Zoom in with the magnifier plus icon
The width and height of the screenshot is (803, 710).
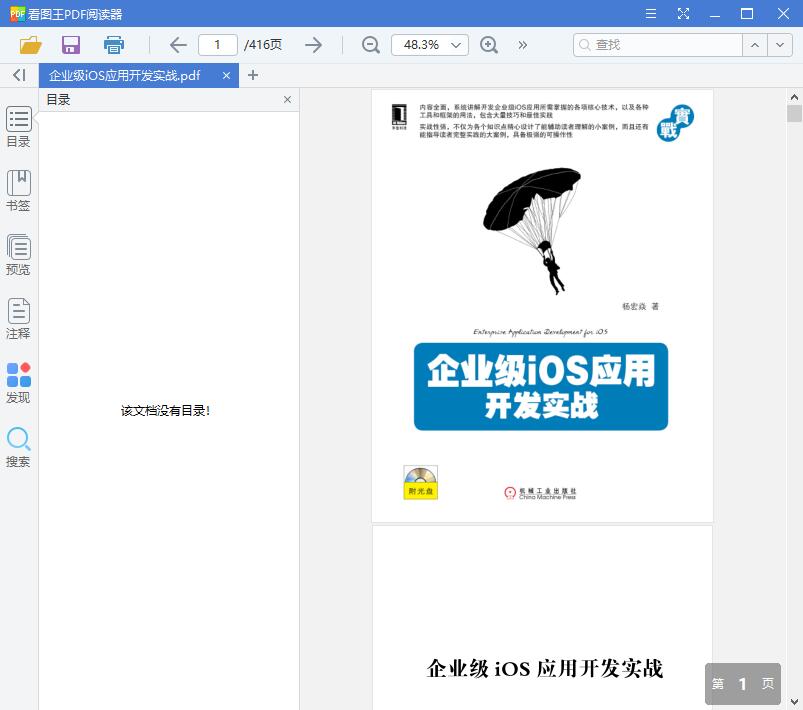coord(488,45)
